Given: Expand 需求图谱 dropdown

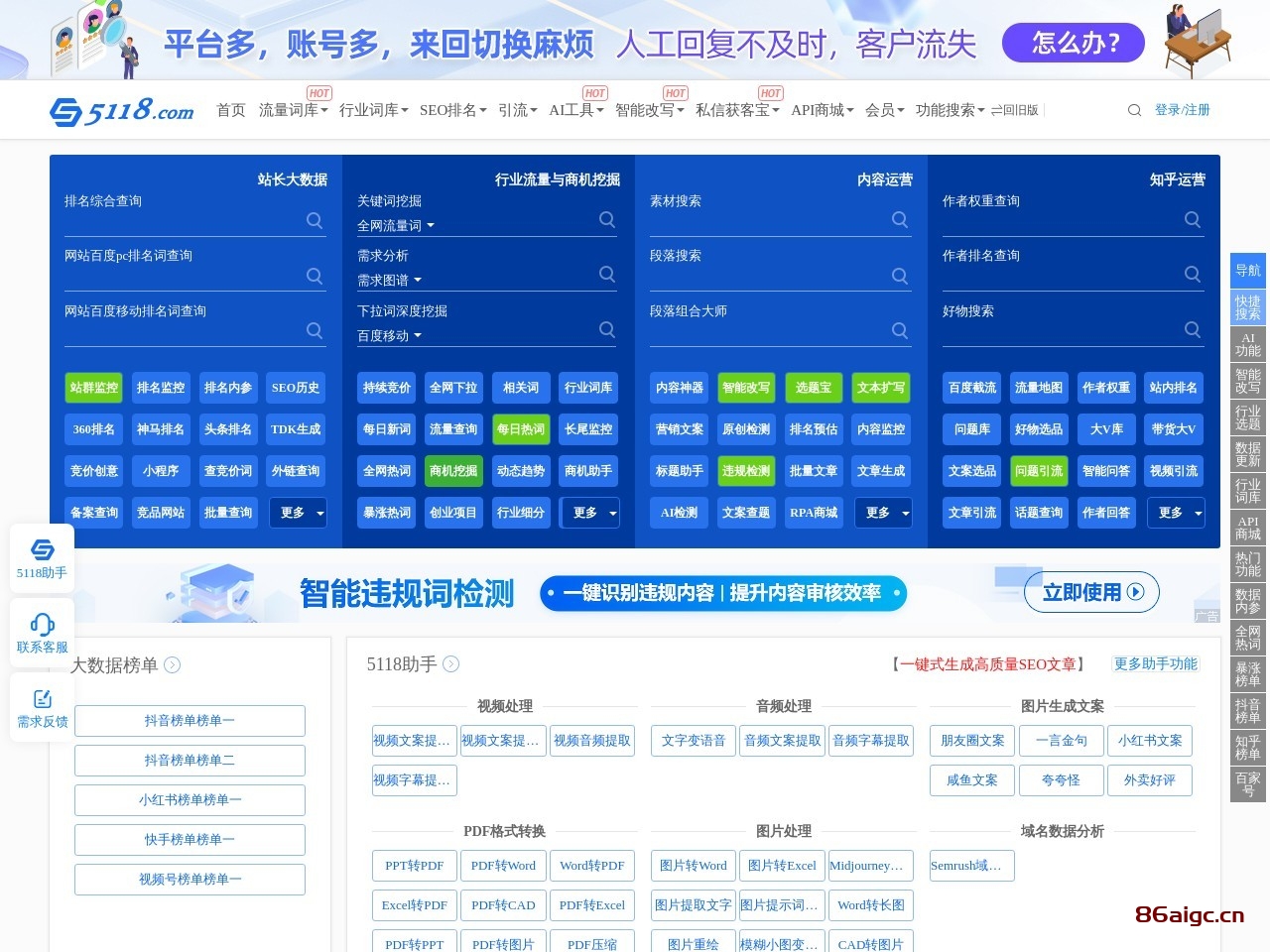Looking at the screenshot, I should [389, 281].
